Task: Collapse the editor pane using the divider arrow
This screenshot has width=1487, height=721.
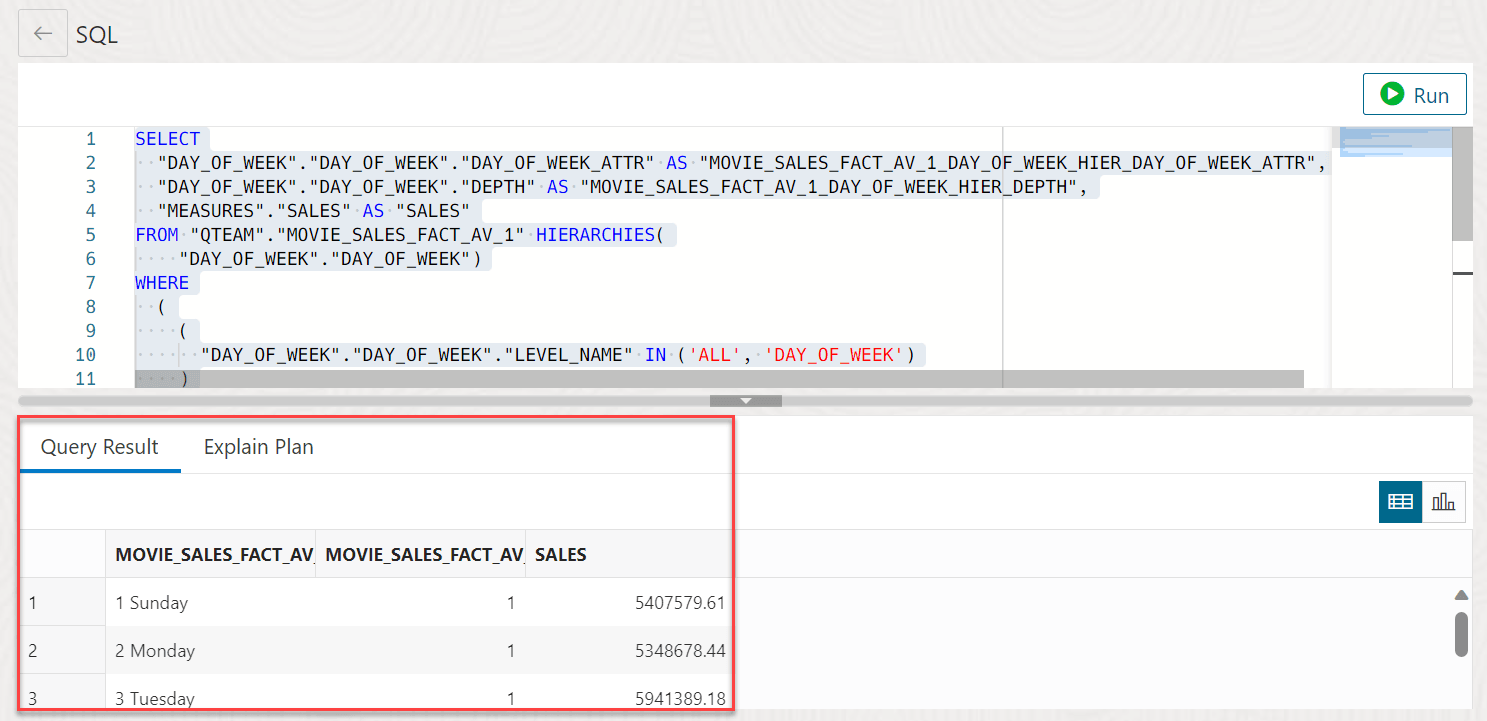Action: pos(746,399)
